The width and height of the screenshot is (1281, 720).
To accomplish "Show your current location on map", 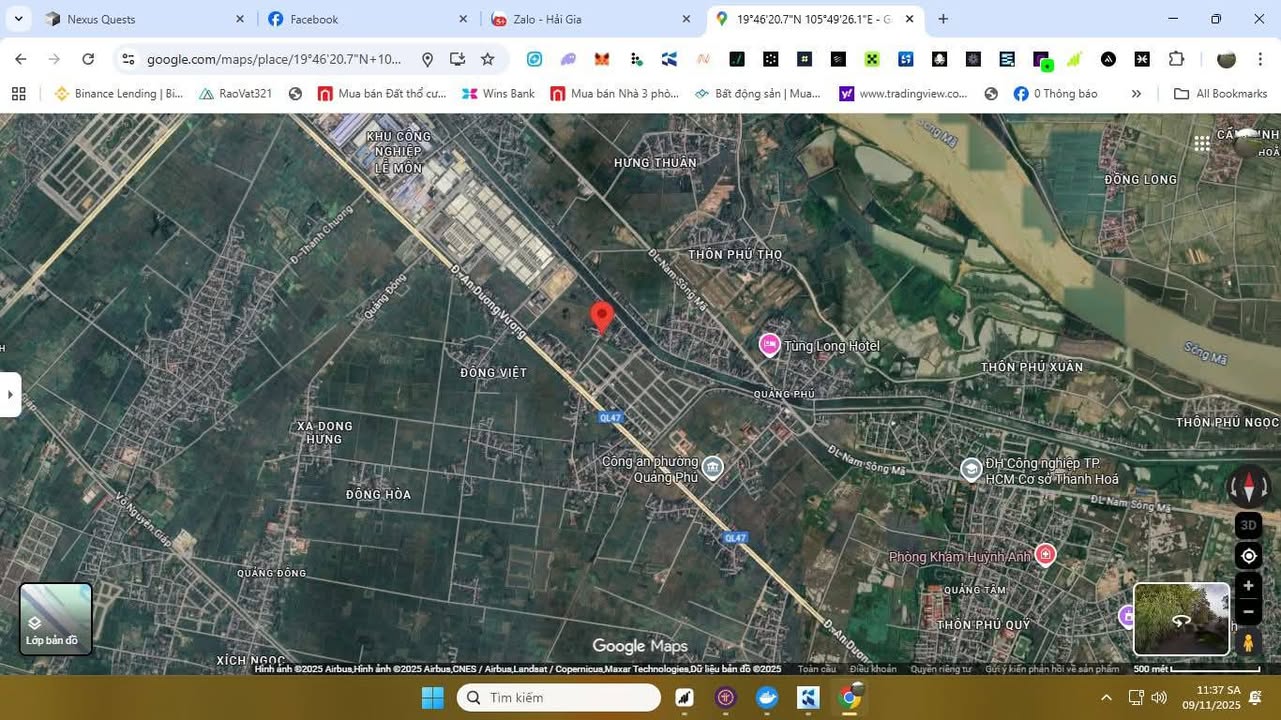I will point(1248,556).
